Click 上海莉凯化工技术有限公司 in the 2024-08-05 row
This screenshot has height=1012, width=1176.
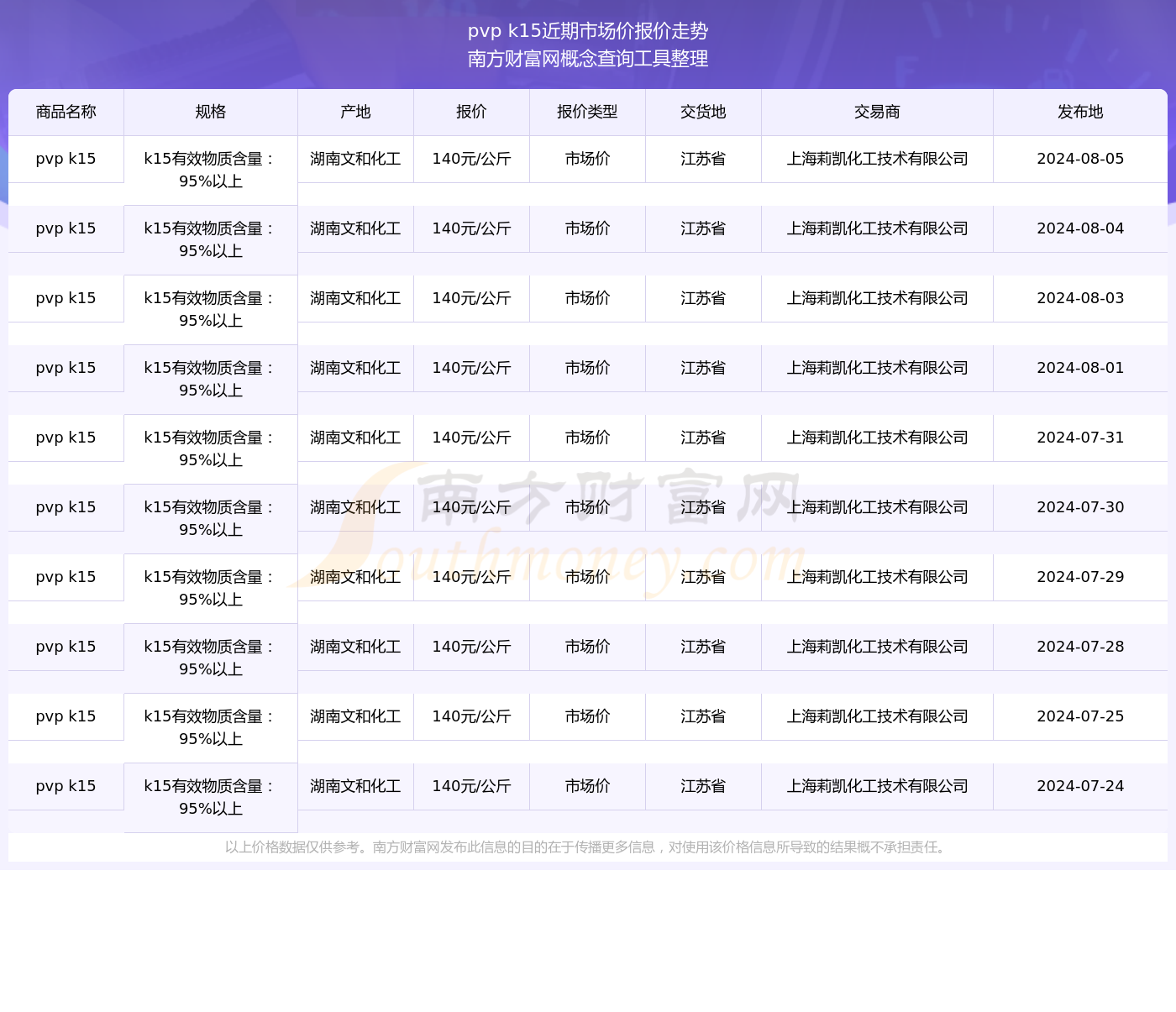pyautogui.click(x=877, y=159)
